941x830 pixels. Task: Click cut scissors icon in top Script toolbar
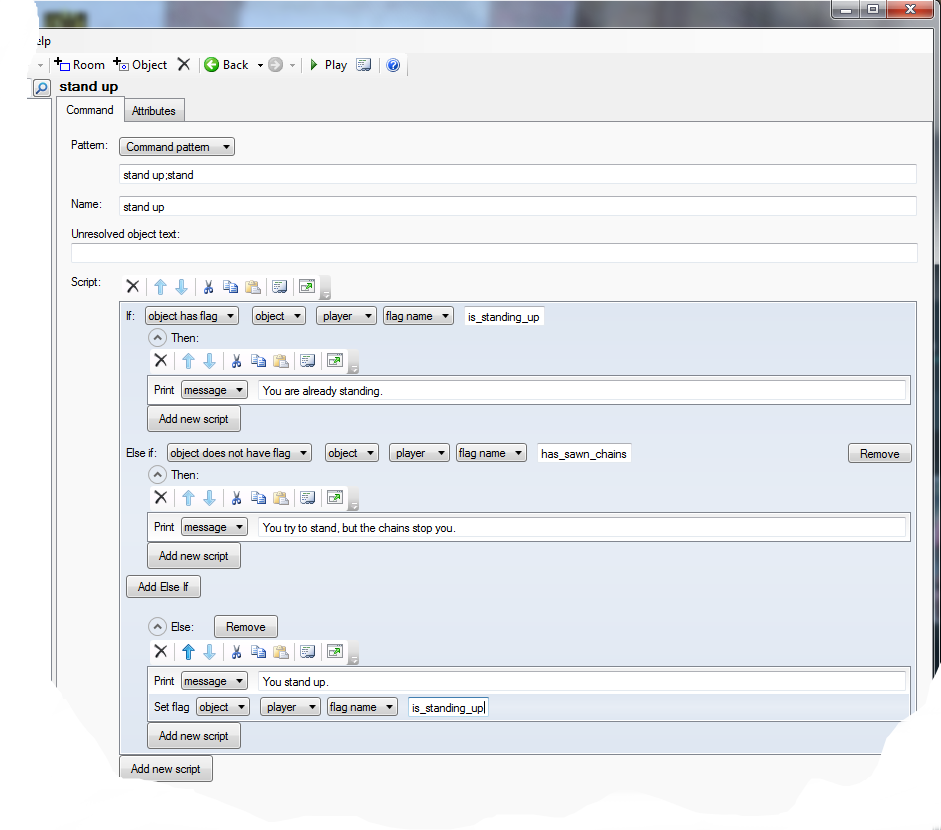click(x=209, y=287)
